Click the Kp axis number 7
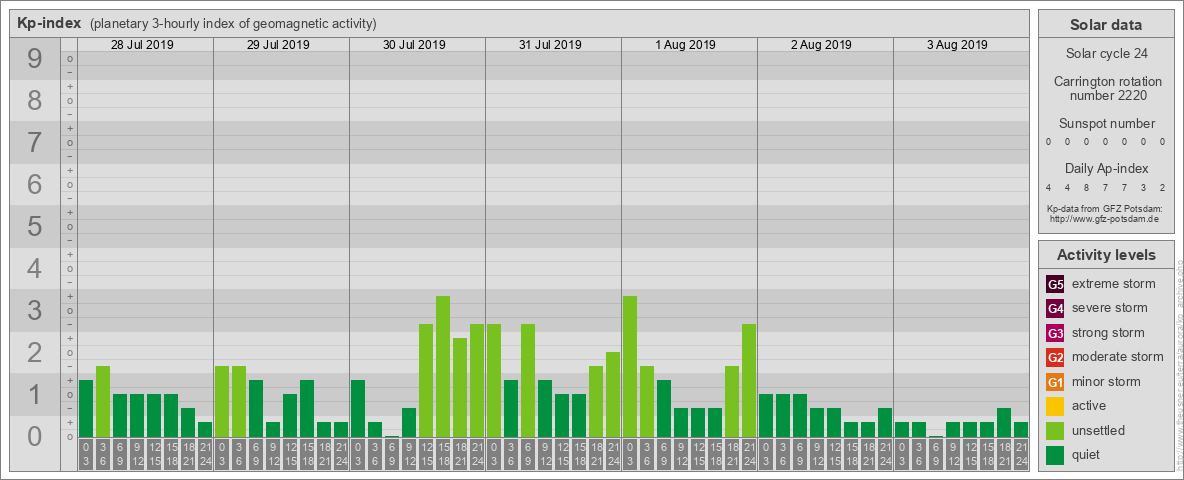Viewport: 1184px width, 480px height. coord(35,143)
